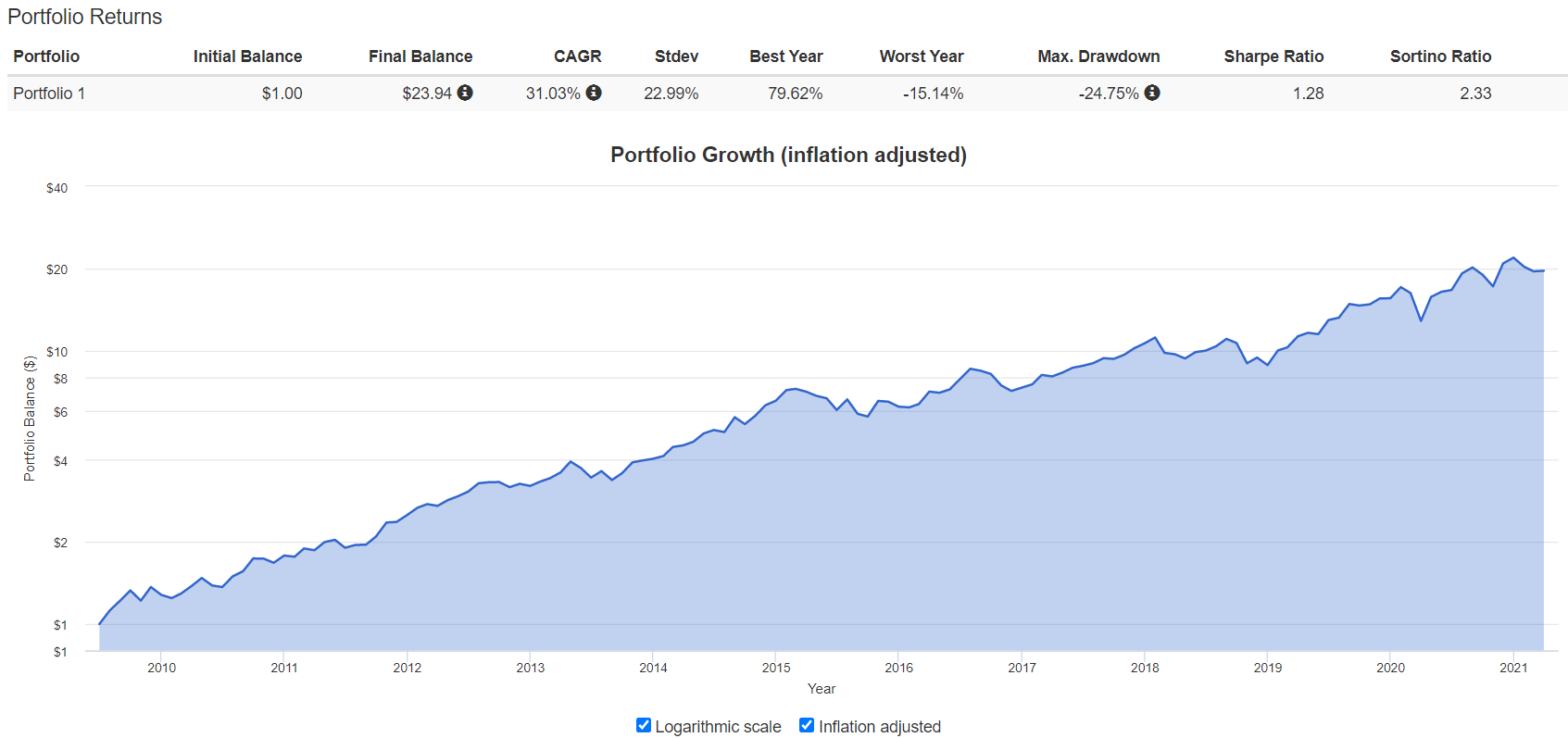Image resolution: width=1568 pixels, height=738 pixels.
Task: Click the Portfolio Growth chart title
Action: coord(788,155)
